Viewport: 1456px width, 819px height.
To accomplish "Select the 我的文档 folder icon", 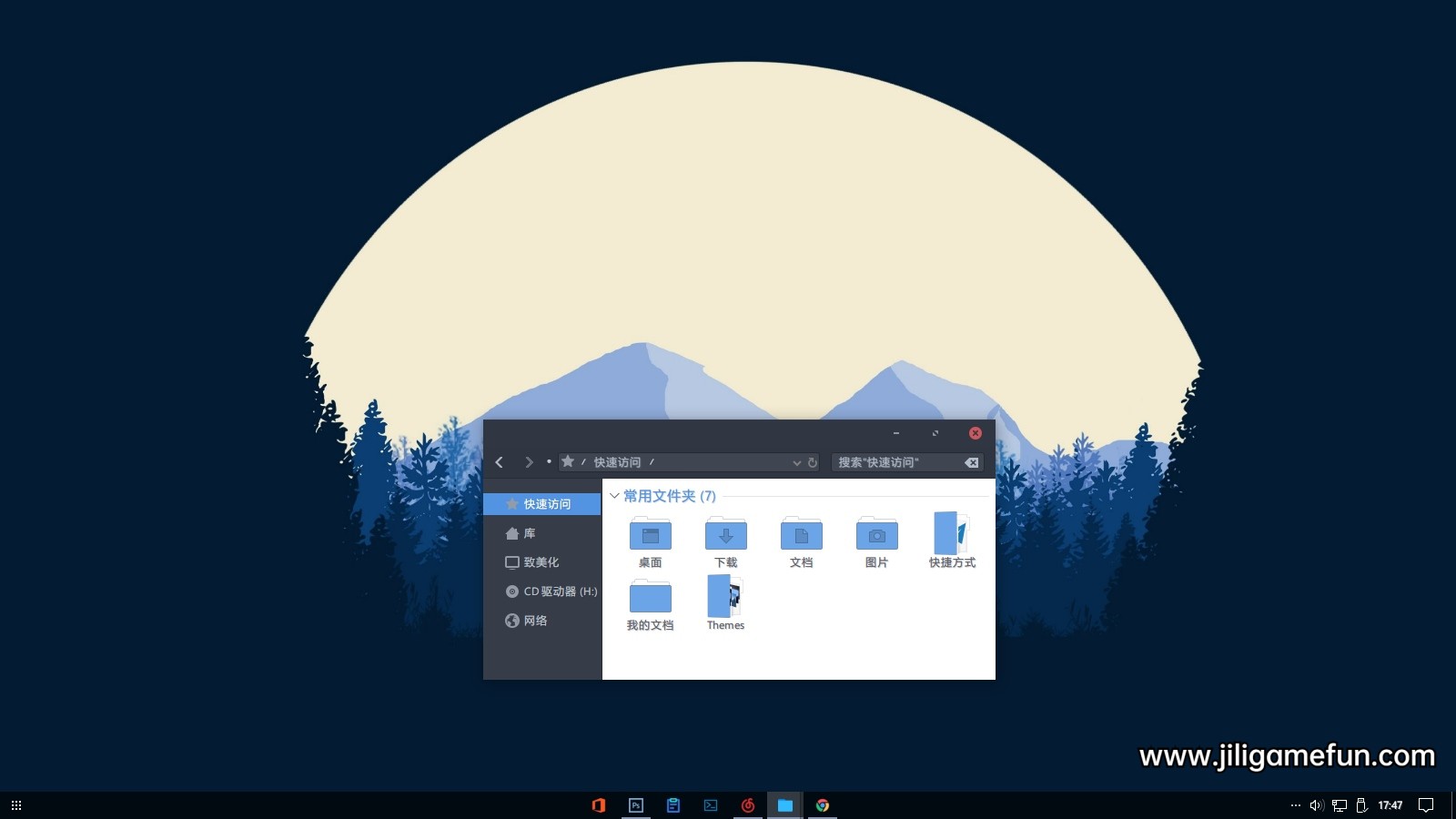I will [x=651, y=596].
